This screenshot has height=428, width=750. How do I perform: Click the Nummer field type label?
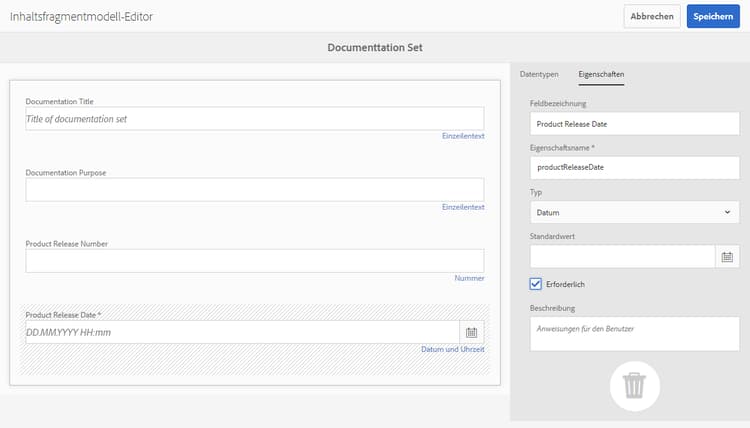click(470, 278)
